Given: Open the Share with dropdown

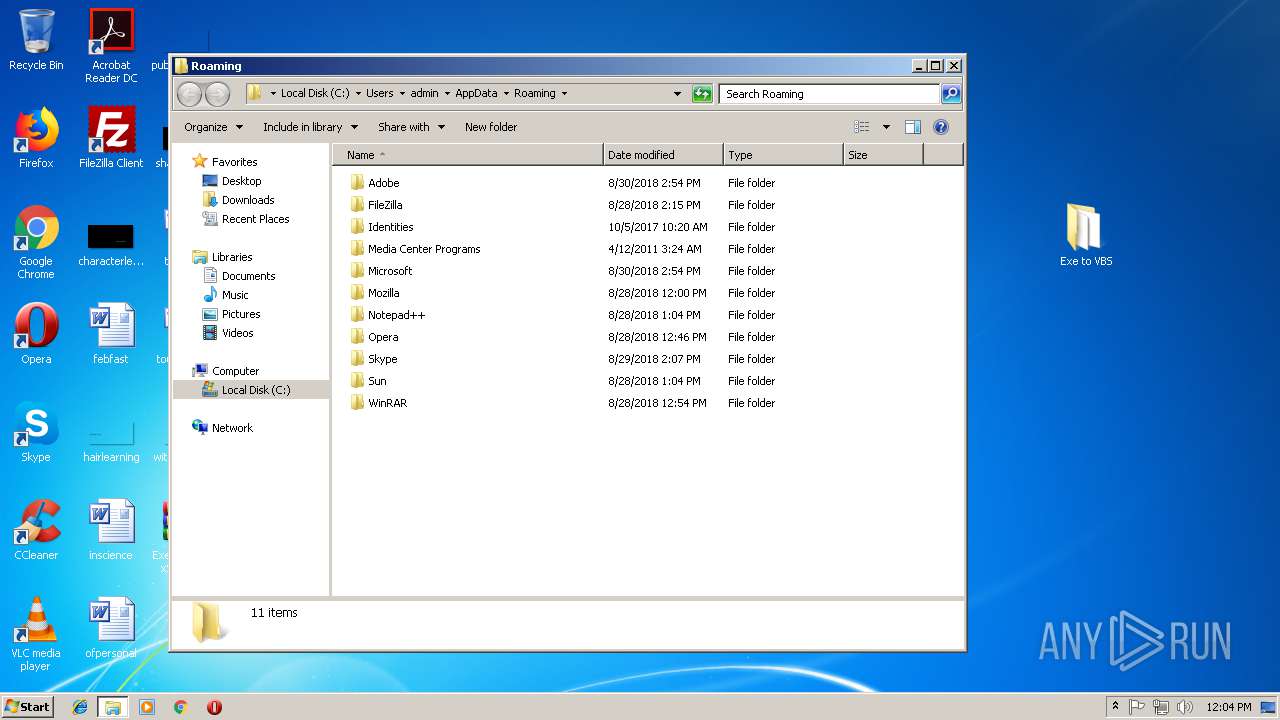Looking at the screenshot, I should 411,127.
